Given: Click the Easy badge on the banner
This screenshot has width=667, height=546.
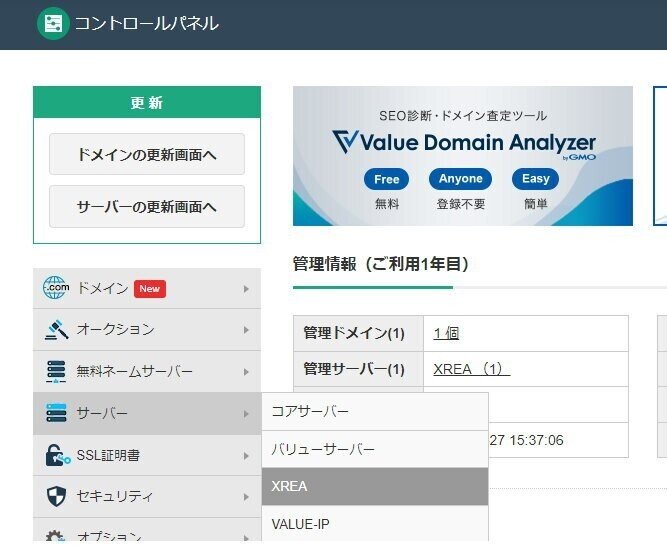Looking at the screenshot, I should point(536,179).
